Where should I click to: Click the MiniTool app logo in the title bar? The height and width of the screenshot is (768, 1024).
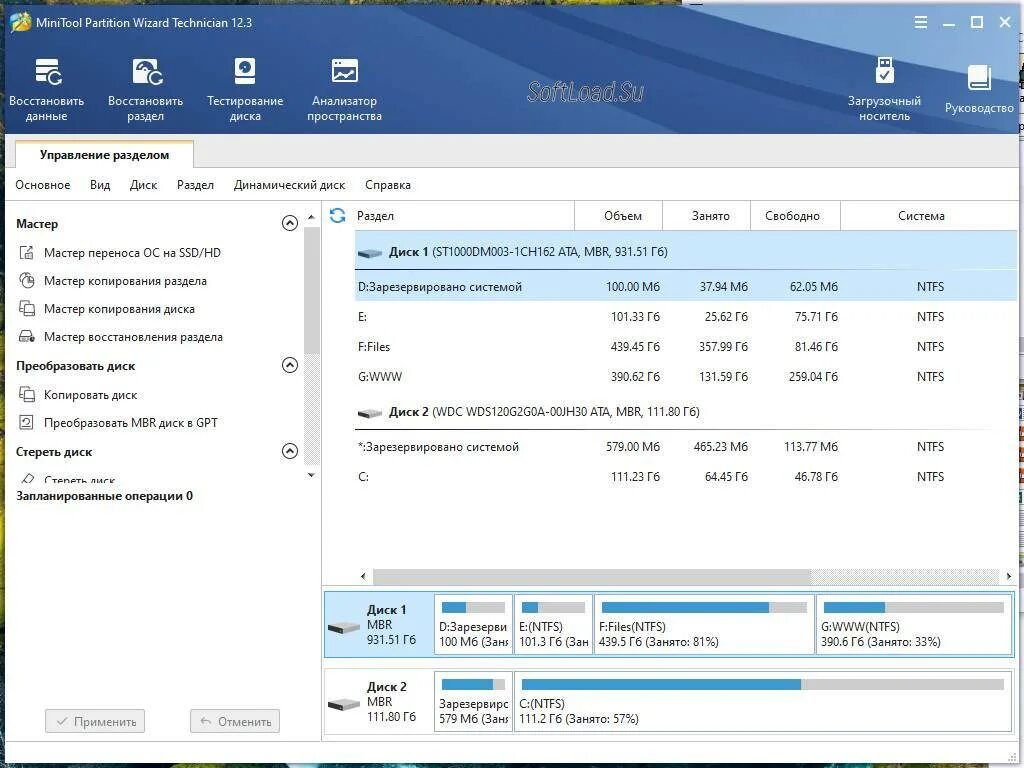[20, 22]
